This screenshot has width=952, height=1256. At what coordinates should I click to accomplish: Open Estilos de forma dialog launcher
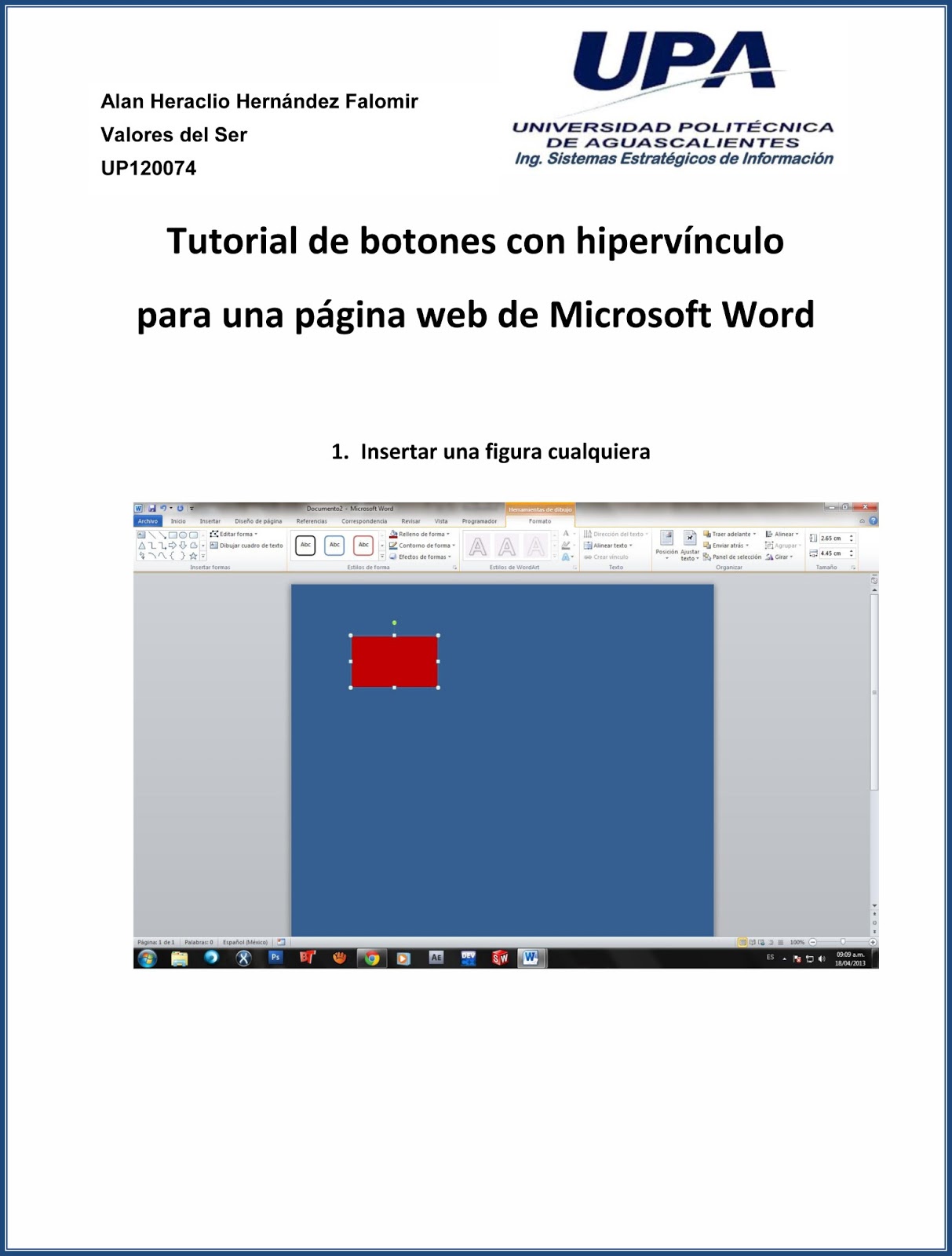(x=454, y=567)
